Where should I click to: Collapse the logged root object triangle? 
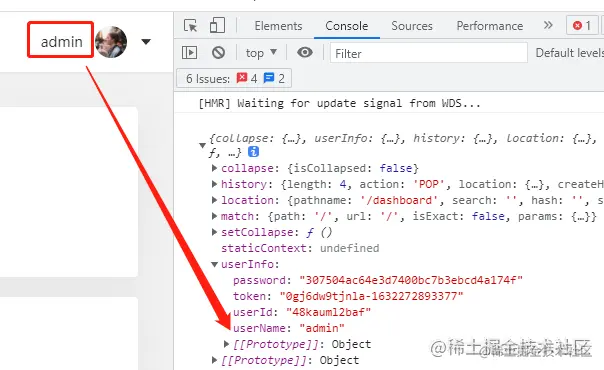[x=202, y=145]
